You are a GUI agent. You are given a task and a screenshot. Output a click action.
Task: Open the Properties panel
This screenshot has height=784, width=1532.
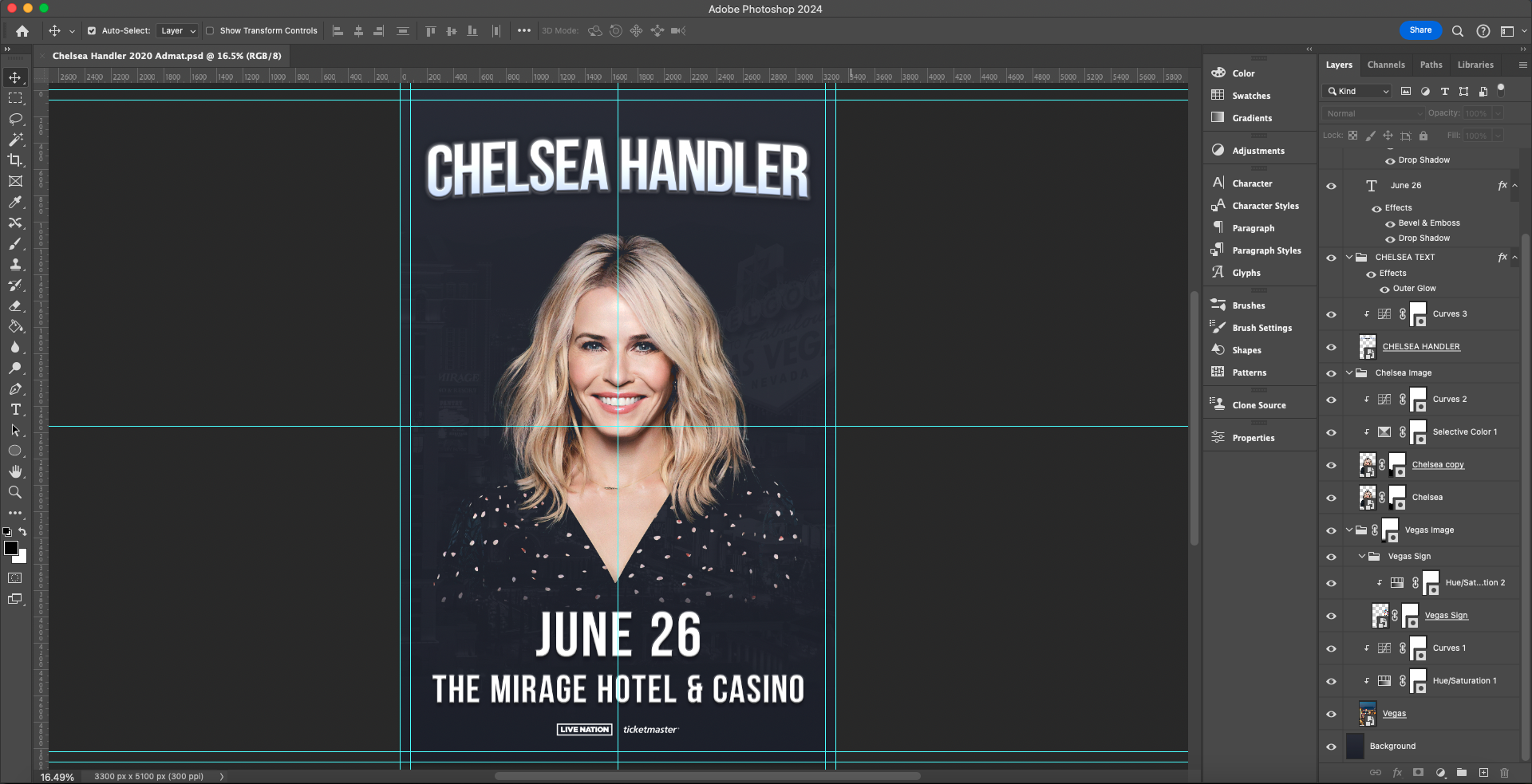1253,438
